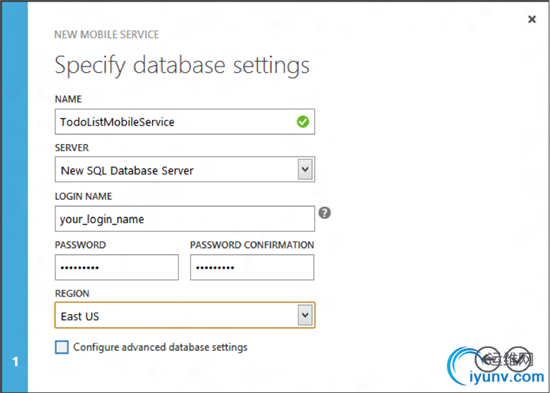
Task: Click the 'East US' region combo box
Action: [x=185, y=315]
